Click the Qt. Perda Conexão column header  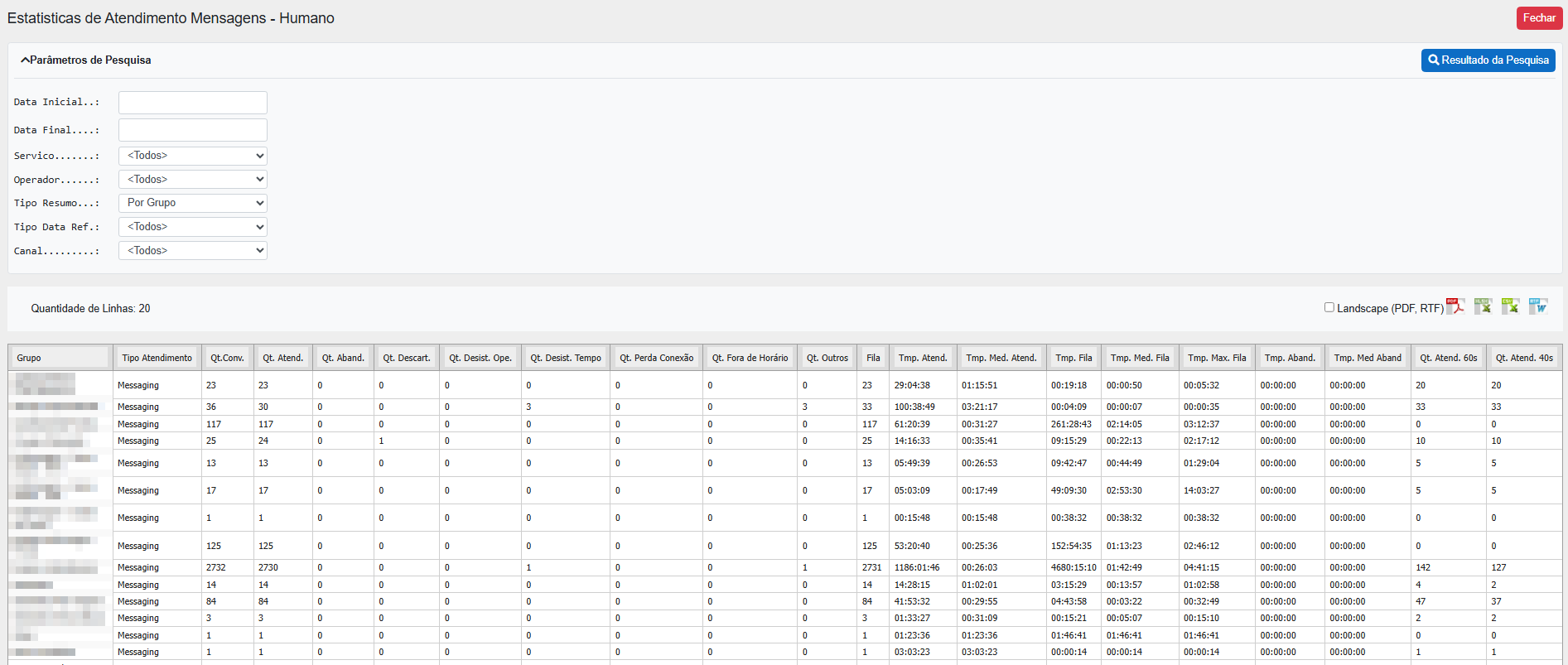656,358
